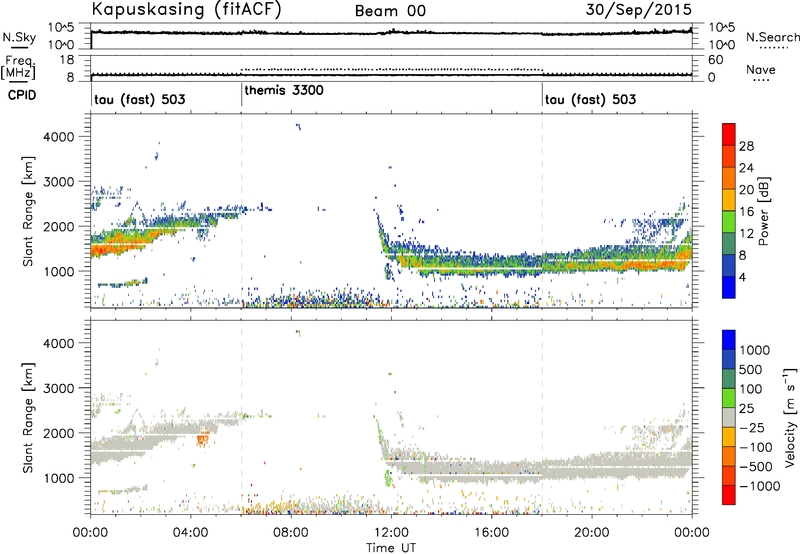Screen dimensions: 800x554
Task: Click the gray band of velocity colorbar
Action: click(x=729, y=418)
